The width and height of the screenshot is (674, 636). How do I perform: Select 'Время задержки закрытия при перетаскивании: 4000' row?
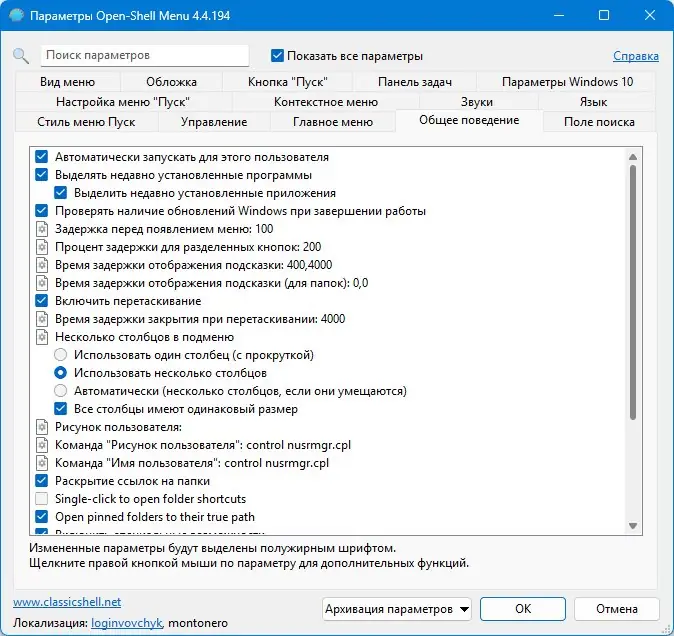click(x=200, y=319)
